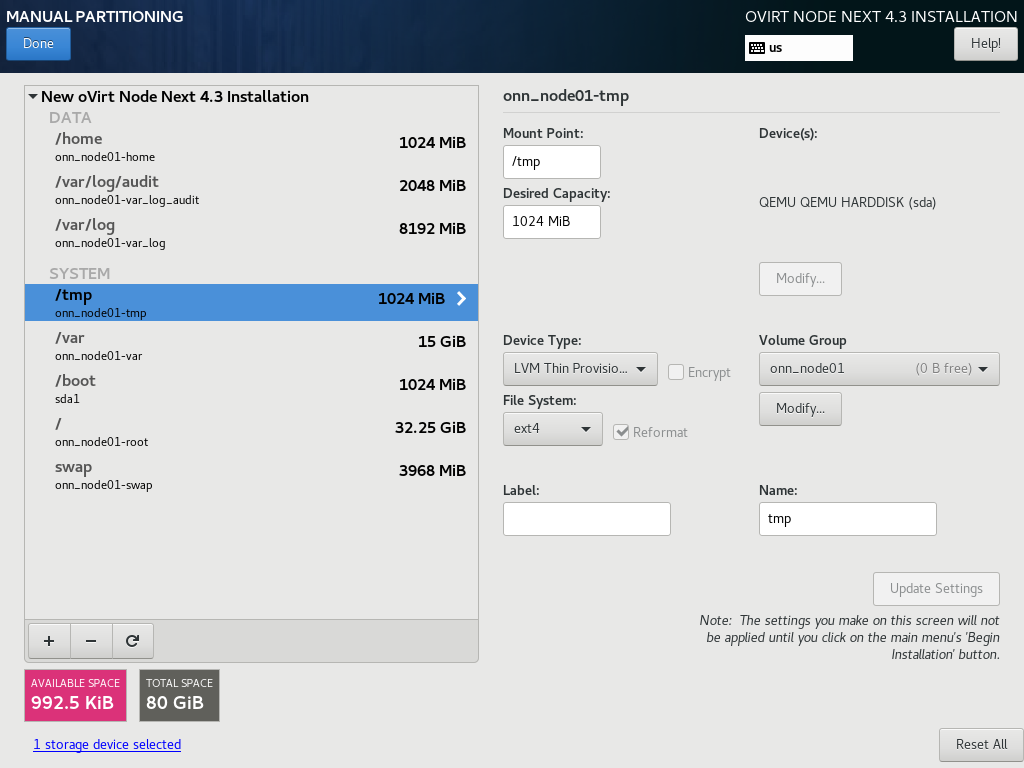Screen dimensions: 1024x768
Task: Click the 8192 MiB size value
Action: [x=432, y=229]
